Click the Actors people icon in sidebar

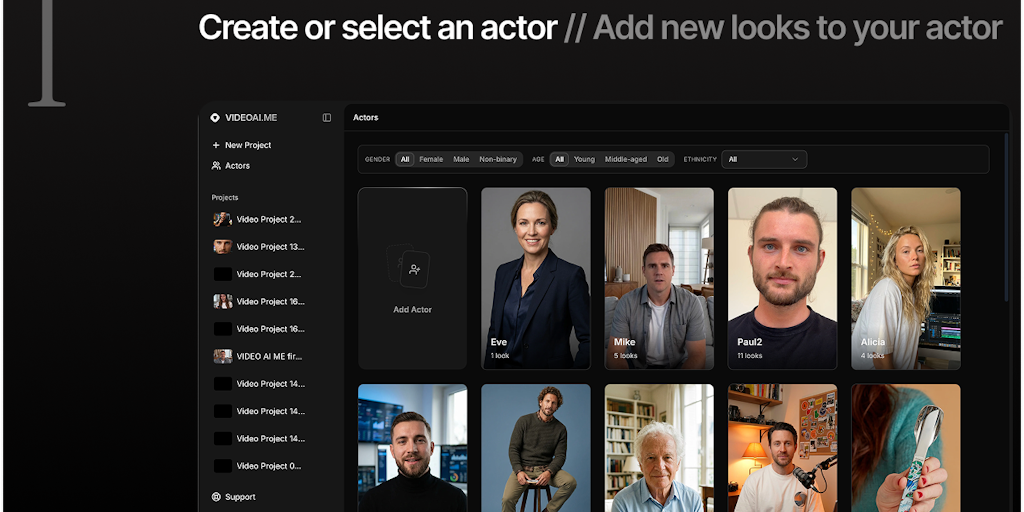(x=216, y=166)
